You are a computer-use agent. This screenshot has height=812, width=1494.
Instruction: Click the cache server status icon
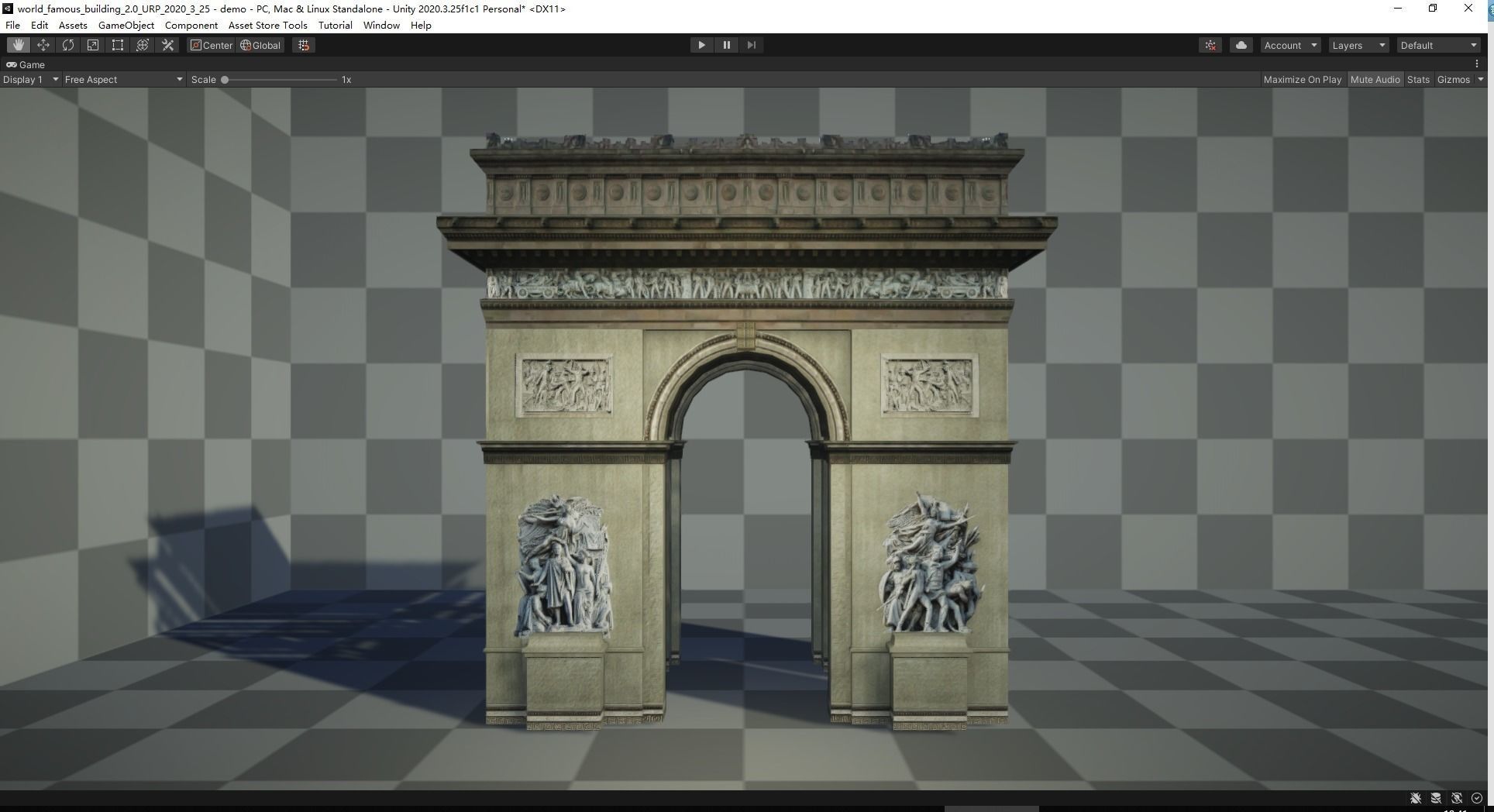(x=1436, y=798)
